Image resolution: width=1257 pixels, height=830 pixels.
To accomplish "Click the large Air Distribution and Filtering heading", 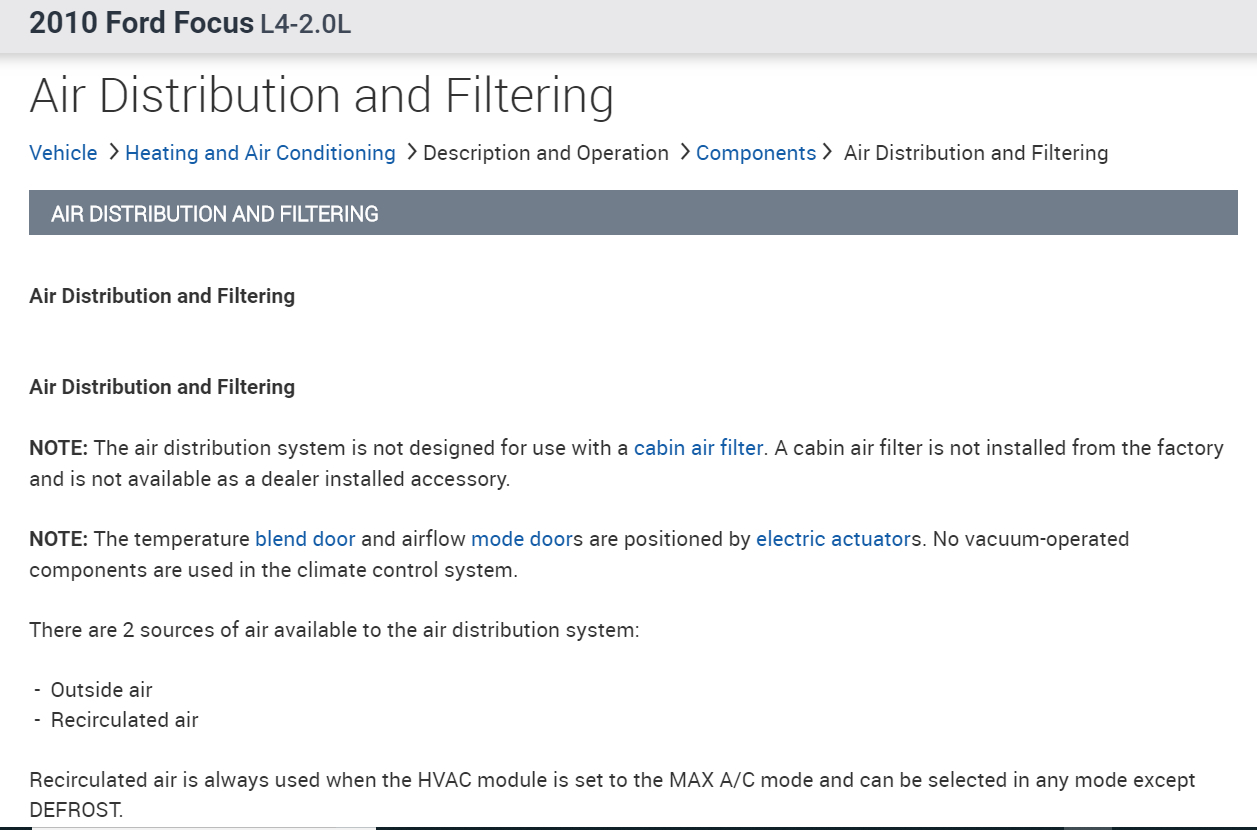I will 321,96.
